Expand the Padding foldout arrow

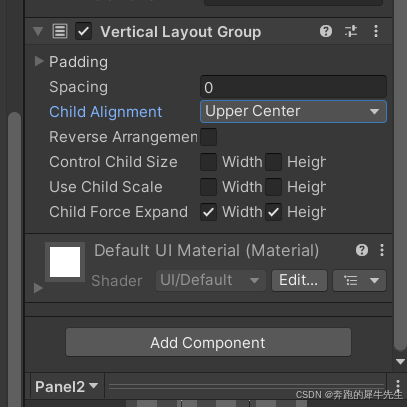coord(39,61)
